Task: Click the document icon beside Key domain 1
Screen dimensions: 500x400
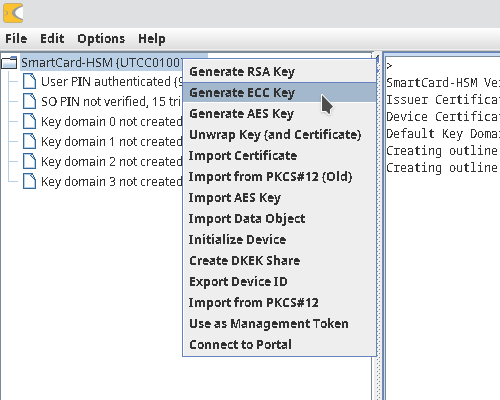Action: tap(29, 141)
